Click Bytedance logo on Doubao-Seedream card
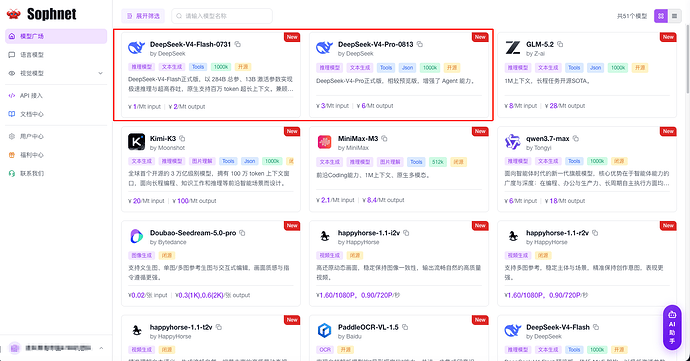 136,236
